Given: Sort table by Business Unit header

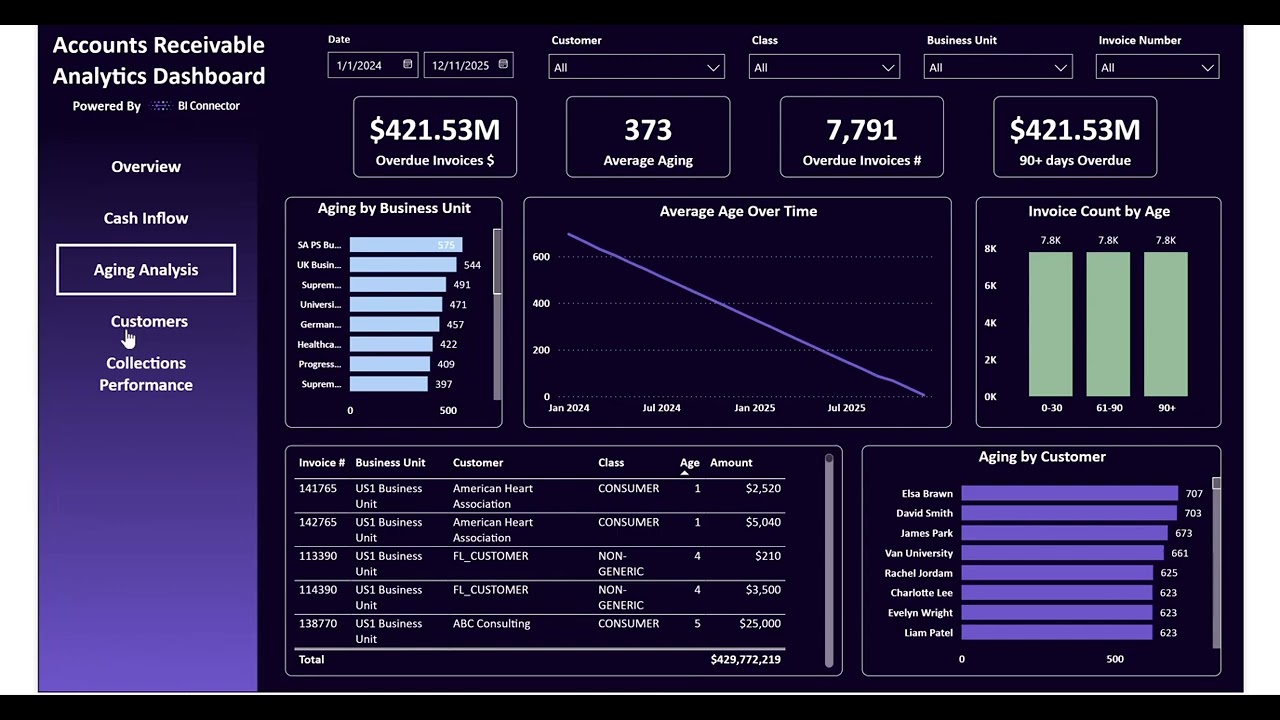Looking at the screenshot, I should (x=390, y=463).
